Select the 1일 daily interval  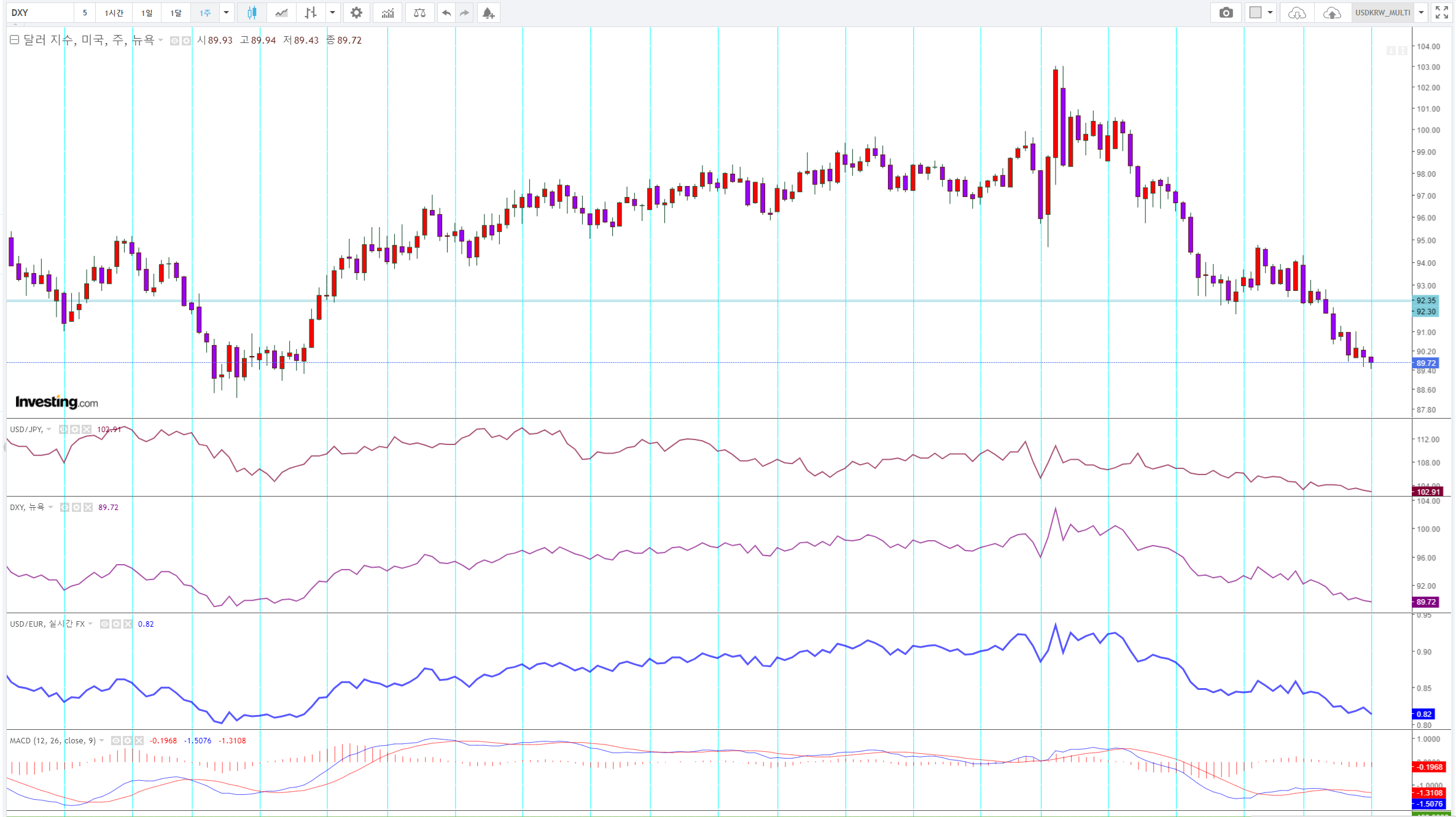(147, 13)
